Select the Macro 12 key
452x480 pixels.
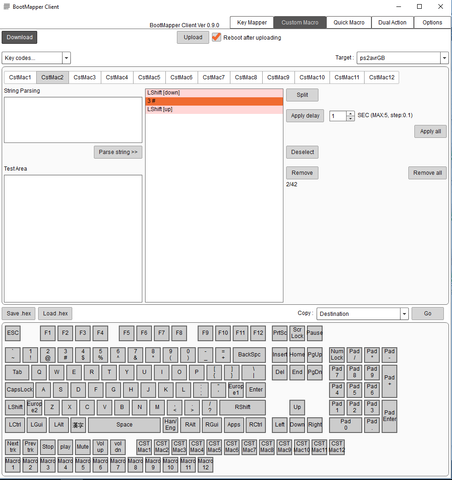[205, 464]
